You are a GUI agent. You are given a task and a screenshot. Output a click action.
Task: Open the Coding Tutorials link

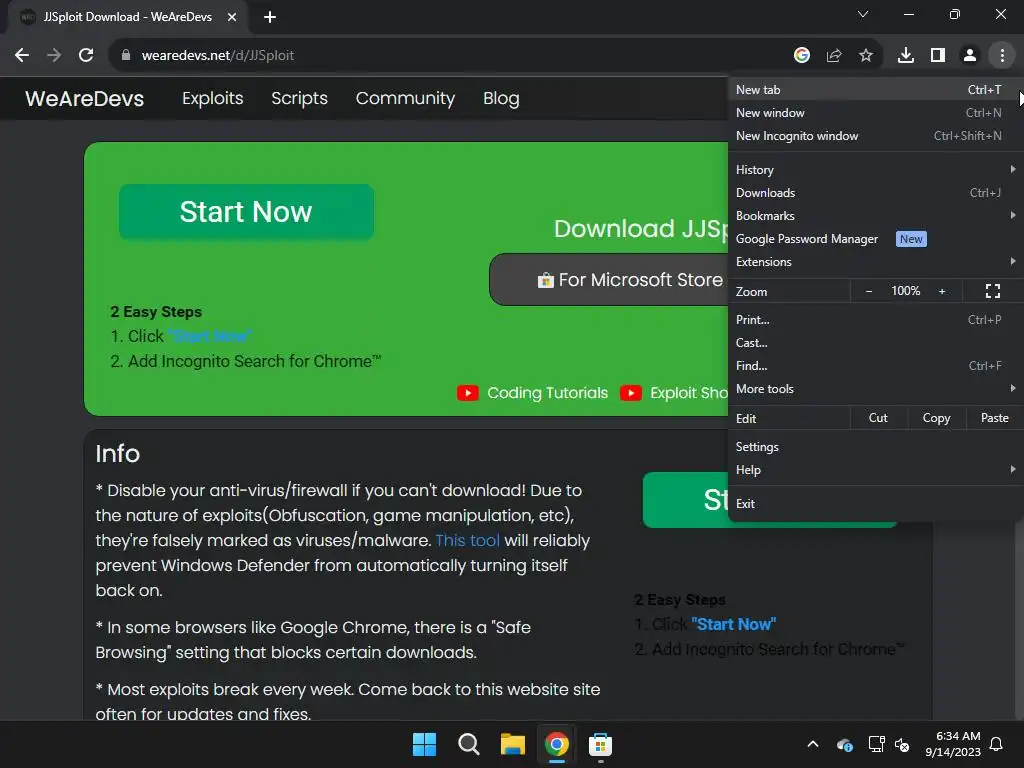(x=547, y=393)
